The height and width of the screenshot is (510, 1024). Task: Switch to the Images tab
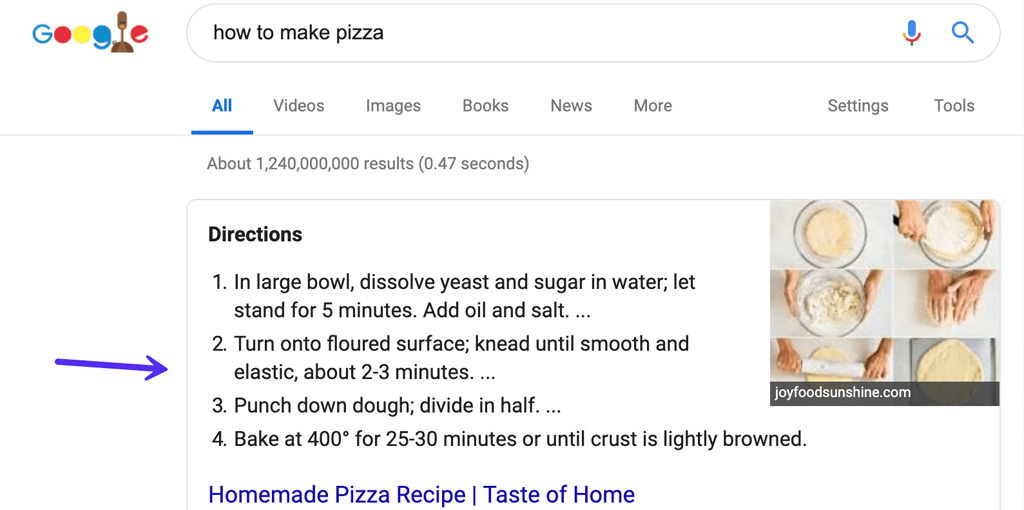point(393,106)
